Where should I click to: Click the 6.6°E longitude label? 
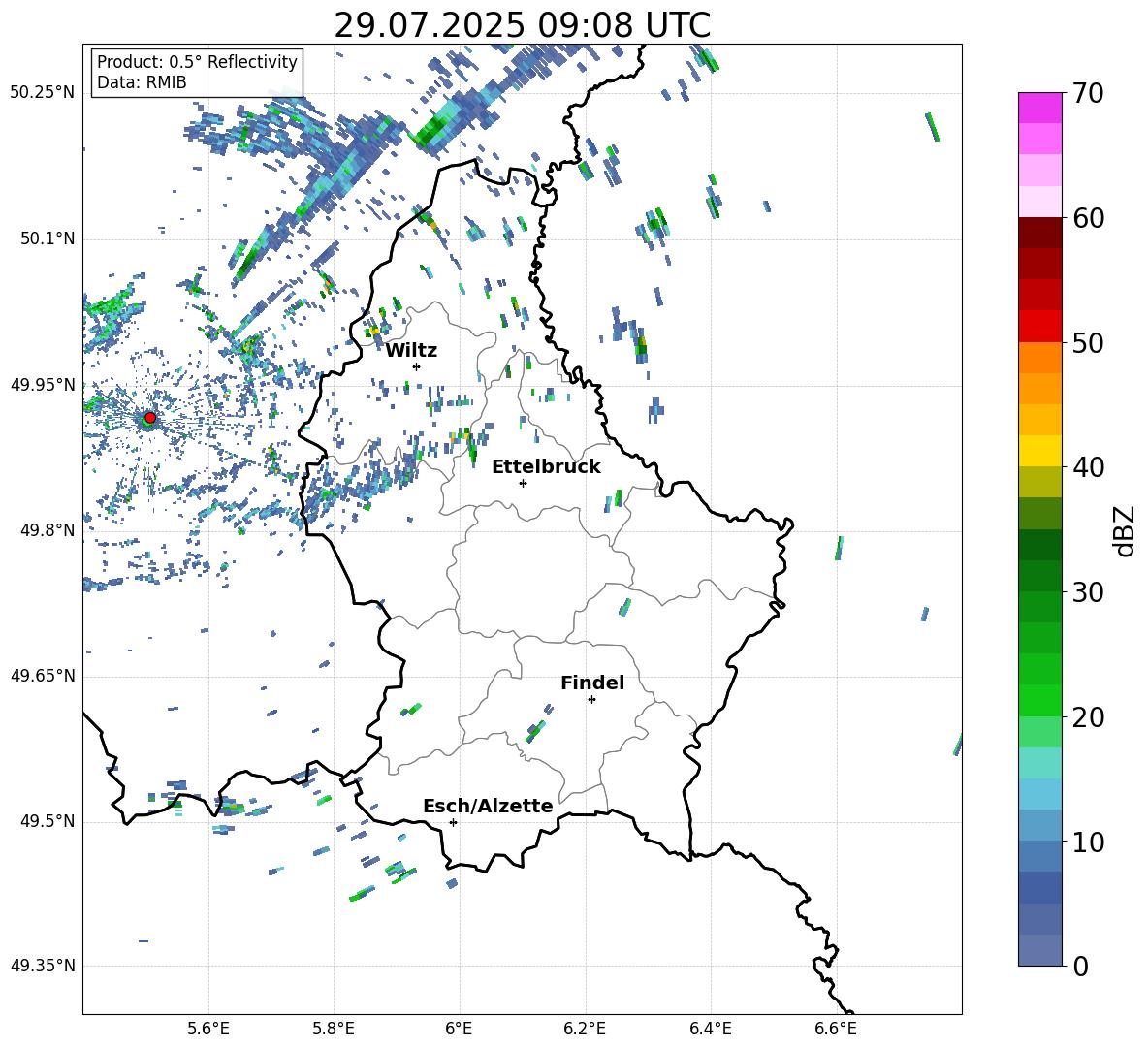tap(836, 1029)
